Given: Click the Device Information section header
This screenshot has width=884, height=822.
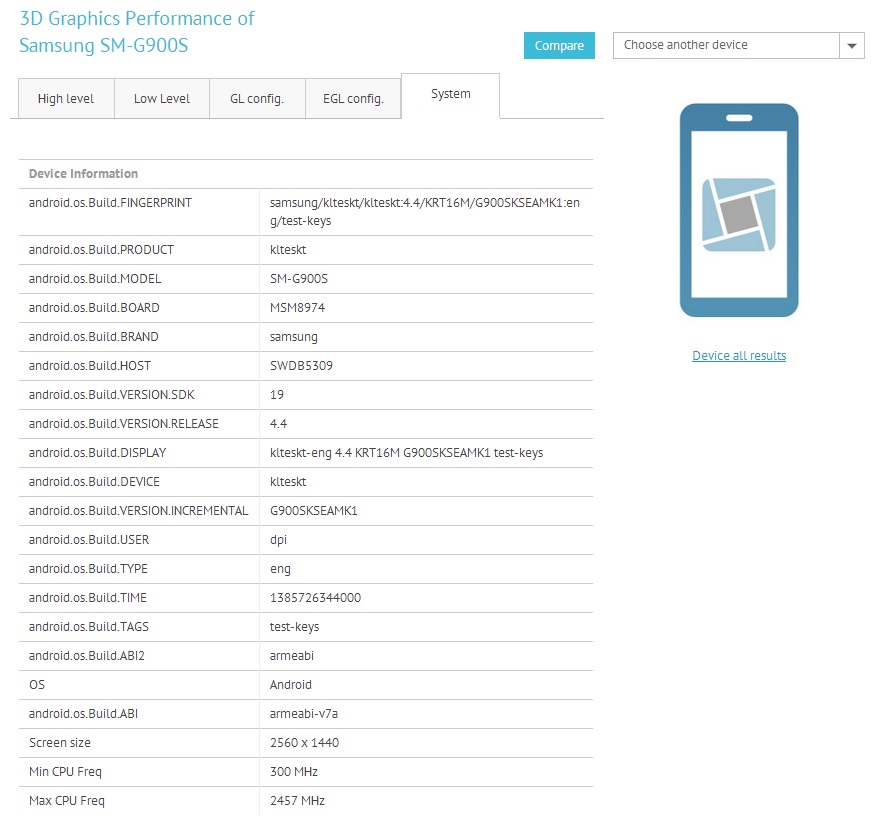Looking at the screenshot, I should point(83,174).
